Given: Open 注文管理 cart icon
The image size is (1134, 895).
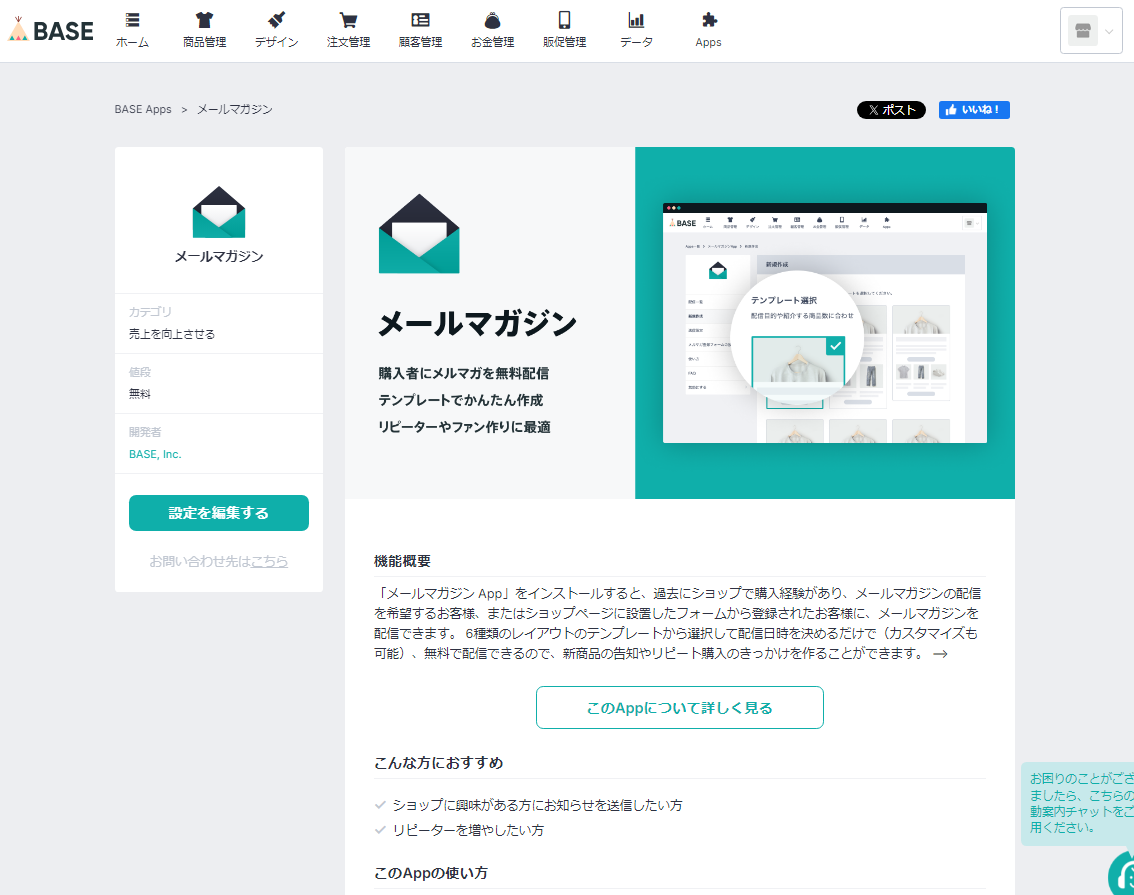Looking at the screenshot, I should pyautogui.click(x=349, y=20).
